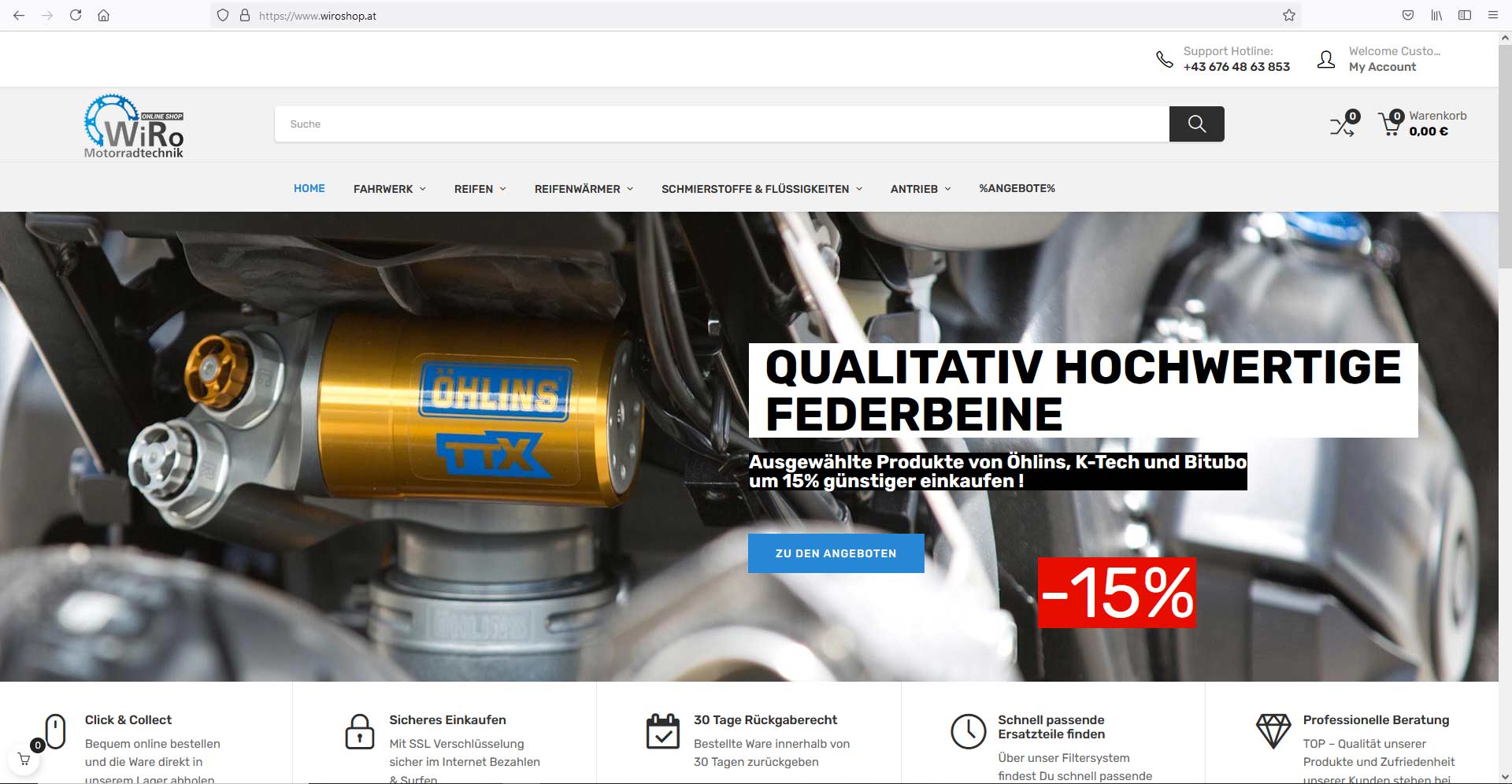Click the padlock site security icon
The image size is (1512, 784).
coord(244,16)
